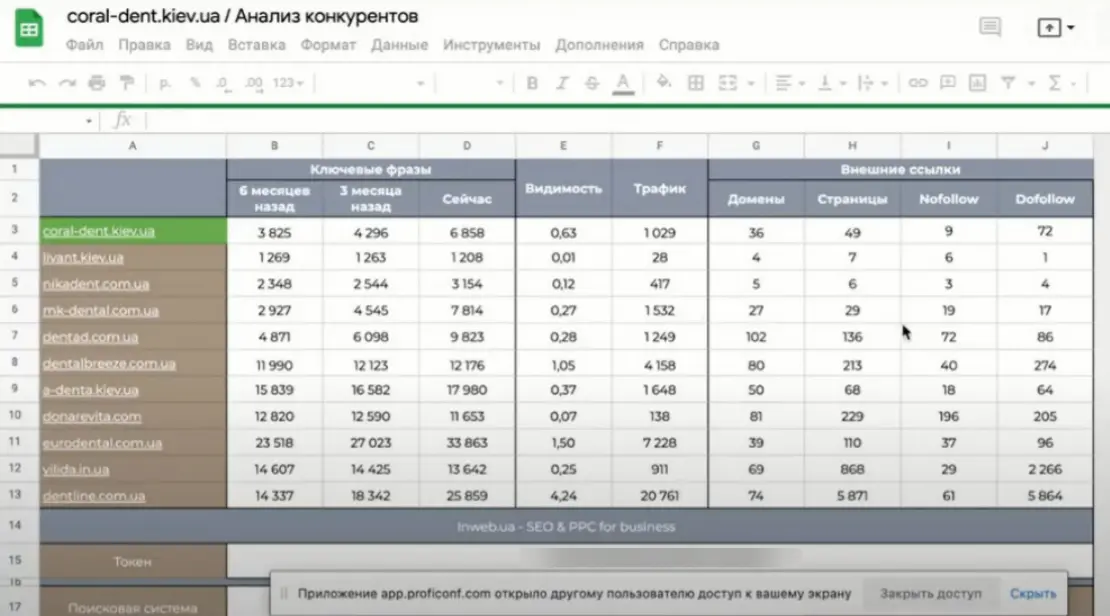Open the Справка menu
Viewport: 1110px width, 616px height.
pos(689,45)
